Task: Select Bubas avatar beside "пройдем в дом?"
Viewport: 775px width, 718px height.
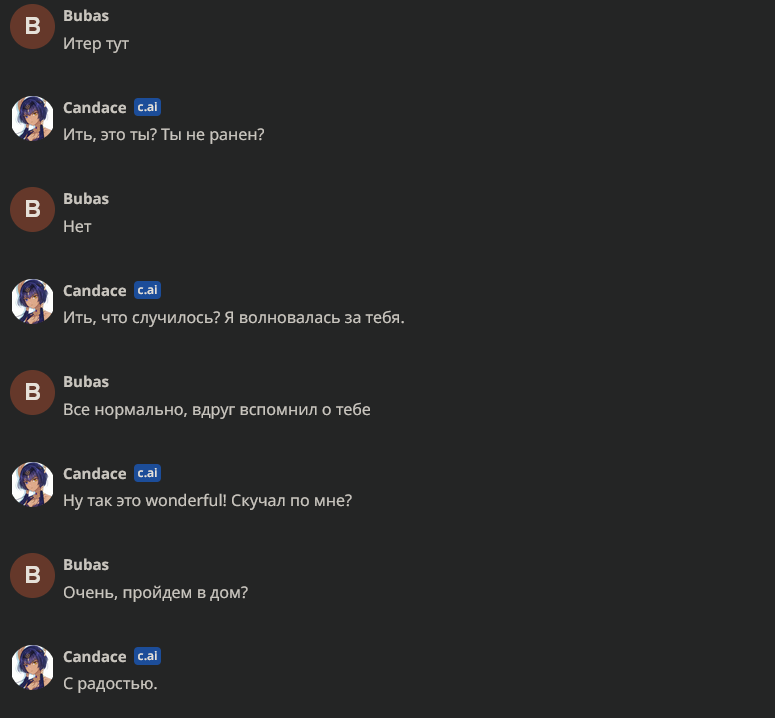Action: pyautogui.click(x=32, y=575)
